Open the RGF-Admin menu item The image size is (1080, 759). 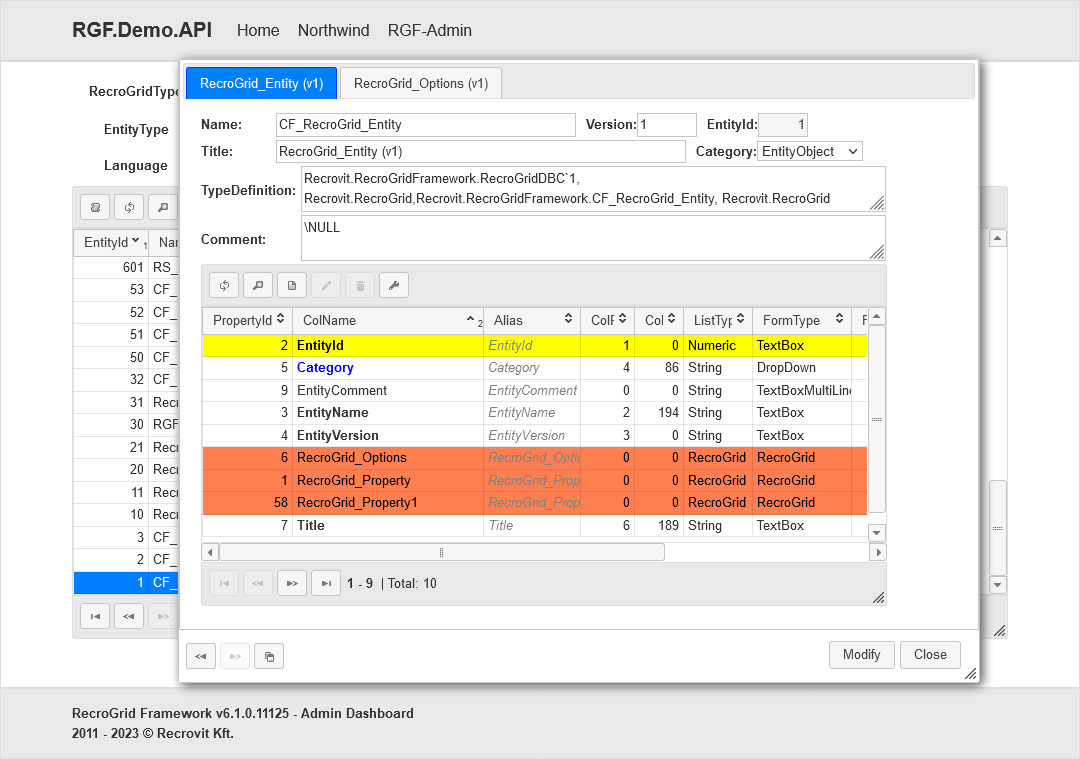[429, 30]
